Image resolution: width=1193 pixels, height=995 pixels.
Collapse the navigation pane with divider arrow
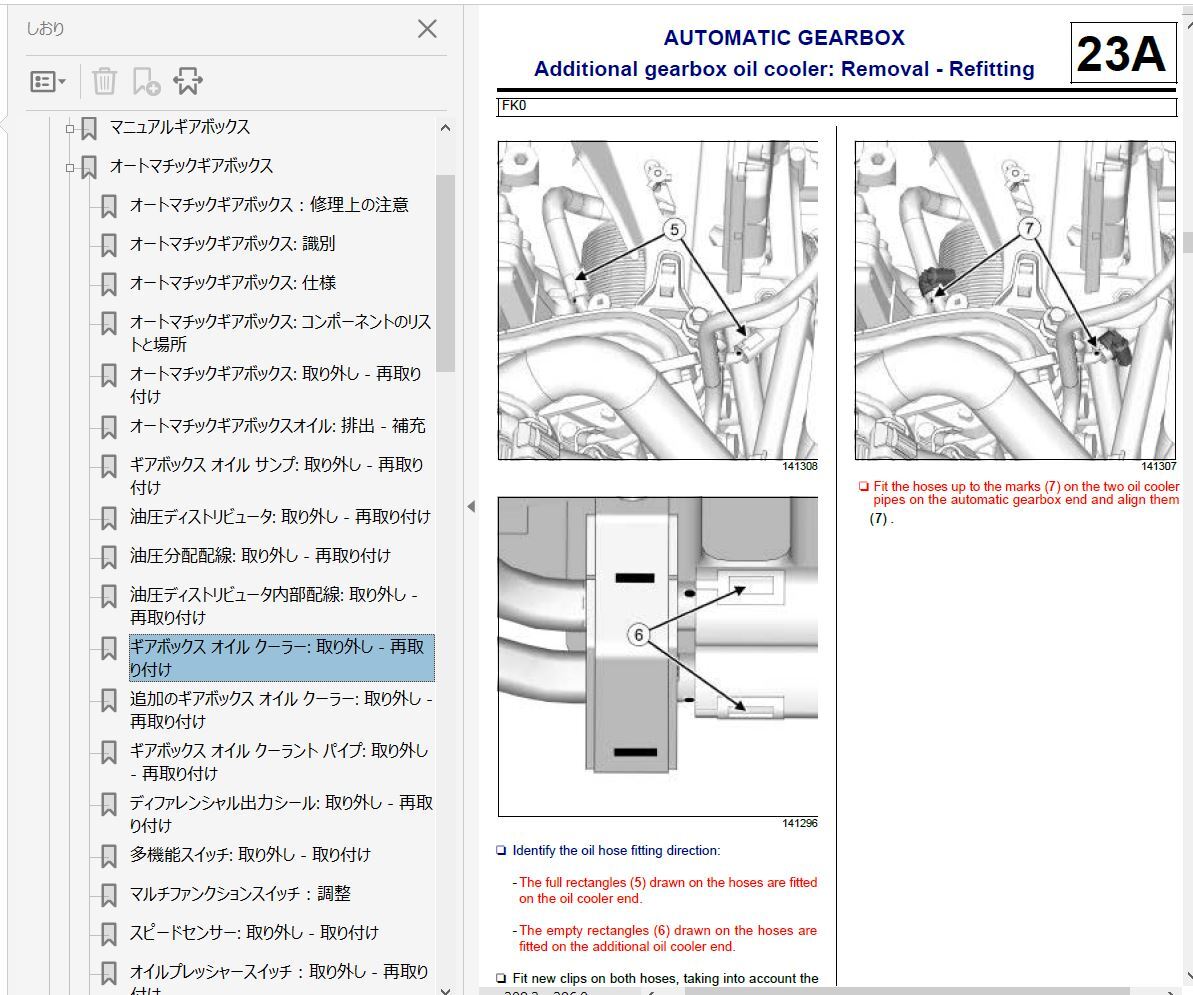pos(471,507)
